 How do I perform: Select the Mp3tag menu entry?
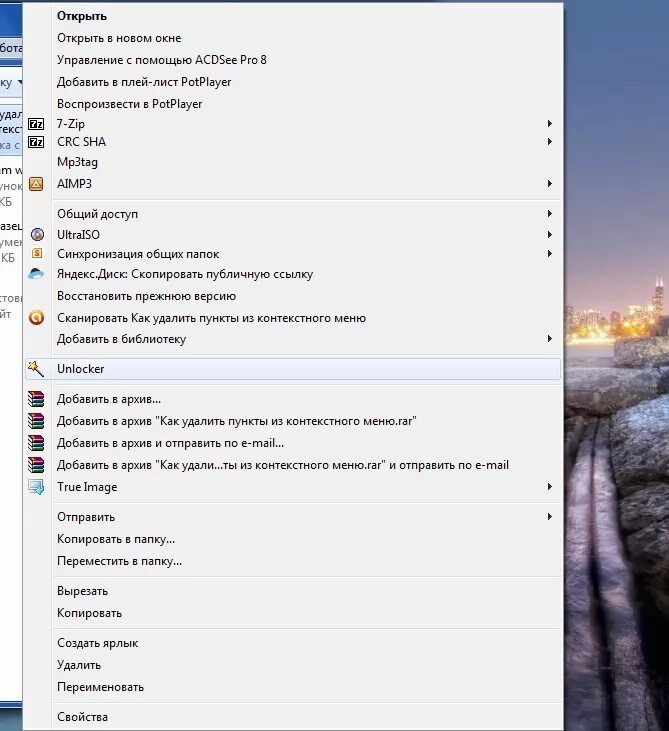pos(293,162)
